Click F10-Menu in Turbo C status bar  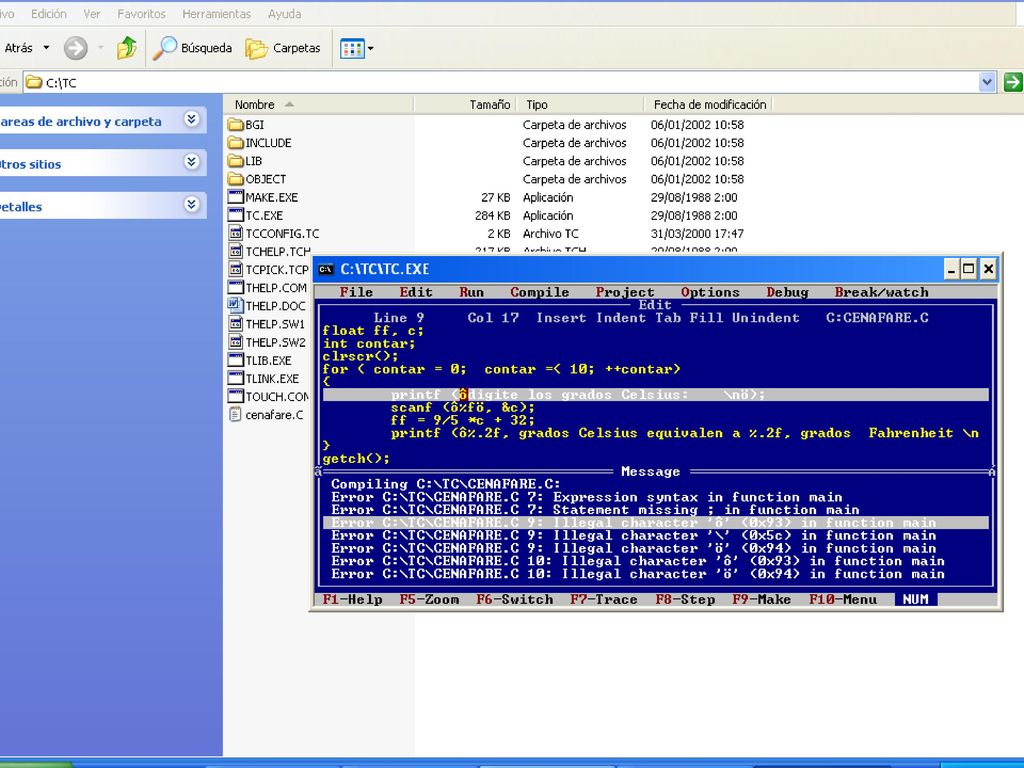coord(843,600)
